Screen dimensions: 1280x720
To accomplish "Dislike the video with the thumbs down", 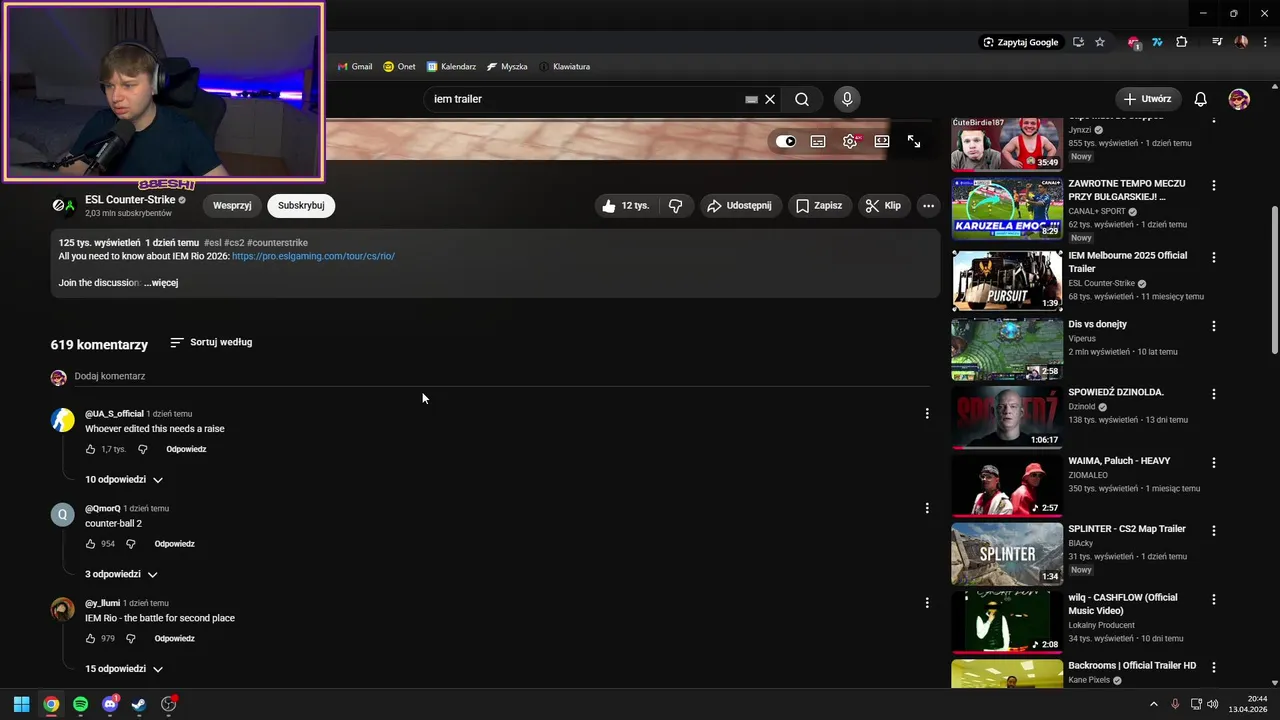I will (x=676, y=206).
